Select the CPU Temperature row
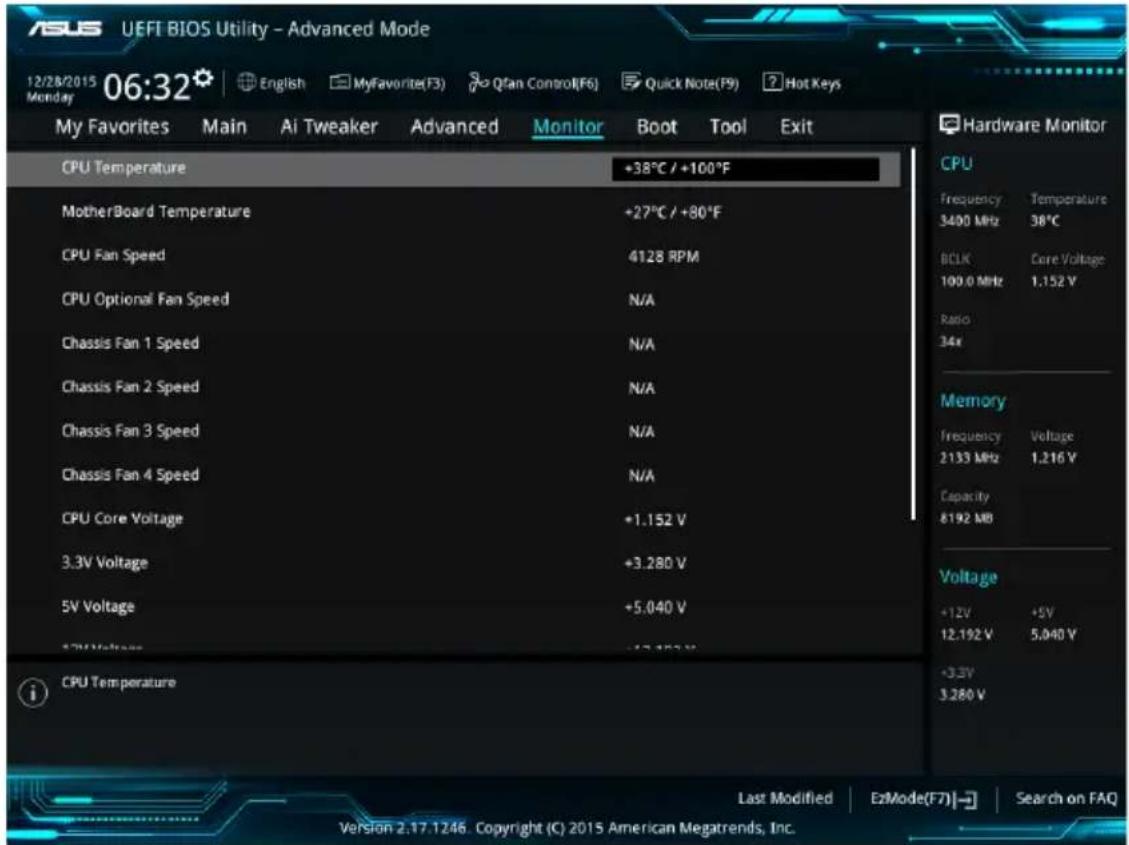This screenshot has width=1129, height=845. 454,168
